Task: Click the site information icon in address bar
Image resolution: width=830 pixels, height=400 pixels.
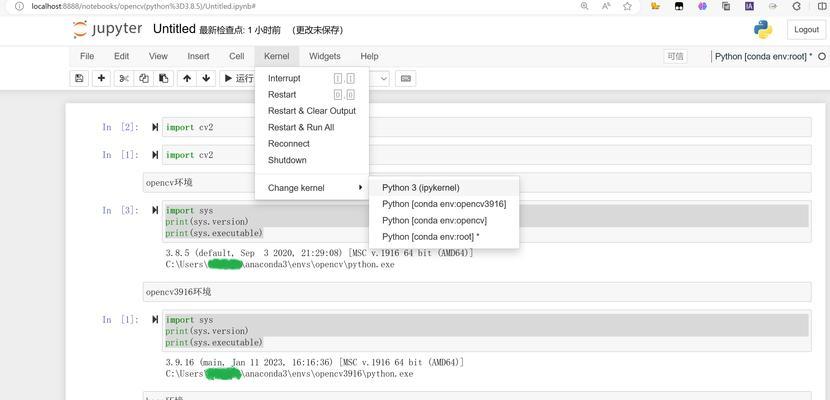Action: [20, 6]
